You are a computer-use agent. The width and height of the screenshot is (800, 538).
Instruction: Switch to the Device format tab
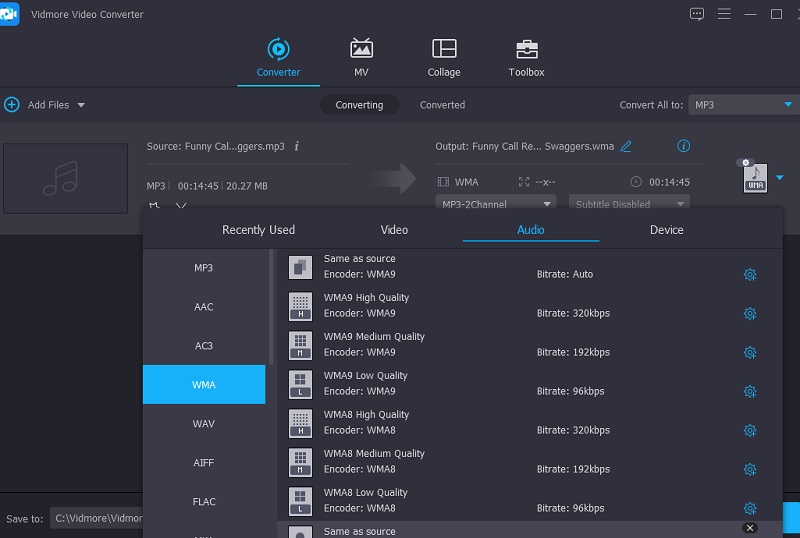(666, 230)
